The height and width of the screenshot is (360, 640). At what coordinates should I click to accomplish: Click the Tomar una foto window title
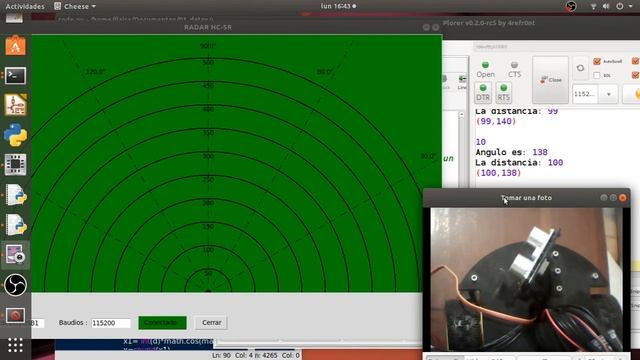(526, 198)
